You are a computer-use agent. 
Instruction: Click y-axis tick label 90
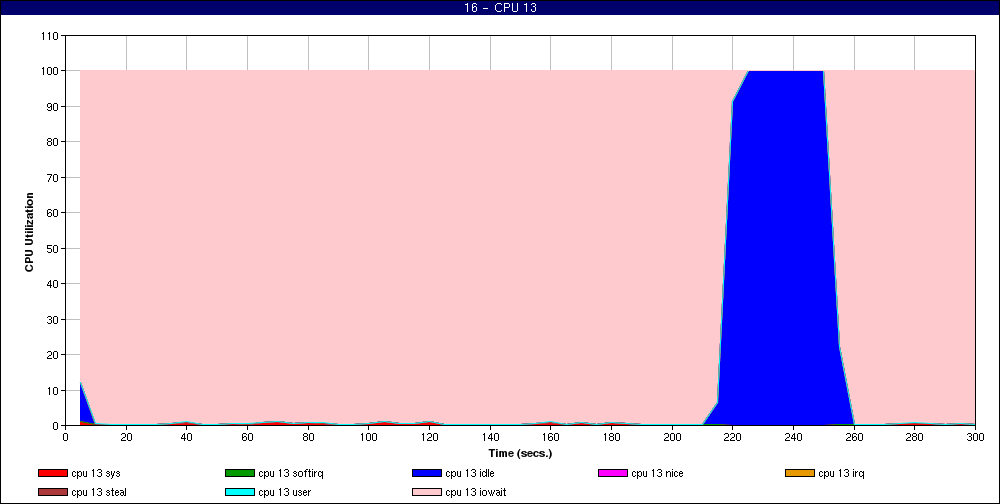(53, 107)
